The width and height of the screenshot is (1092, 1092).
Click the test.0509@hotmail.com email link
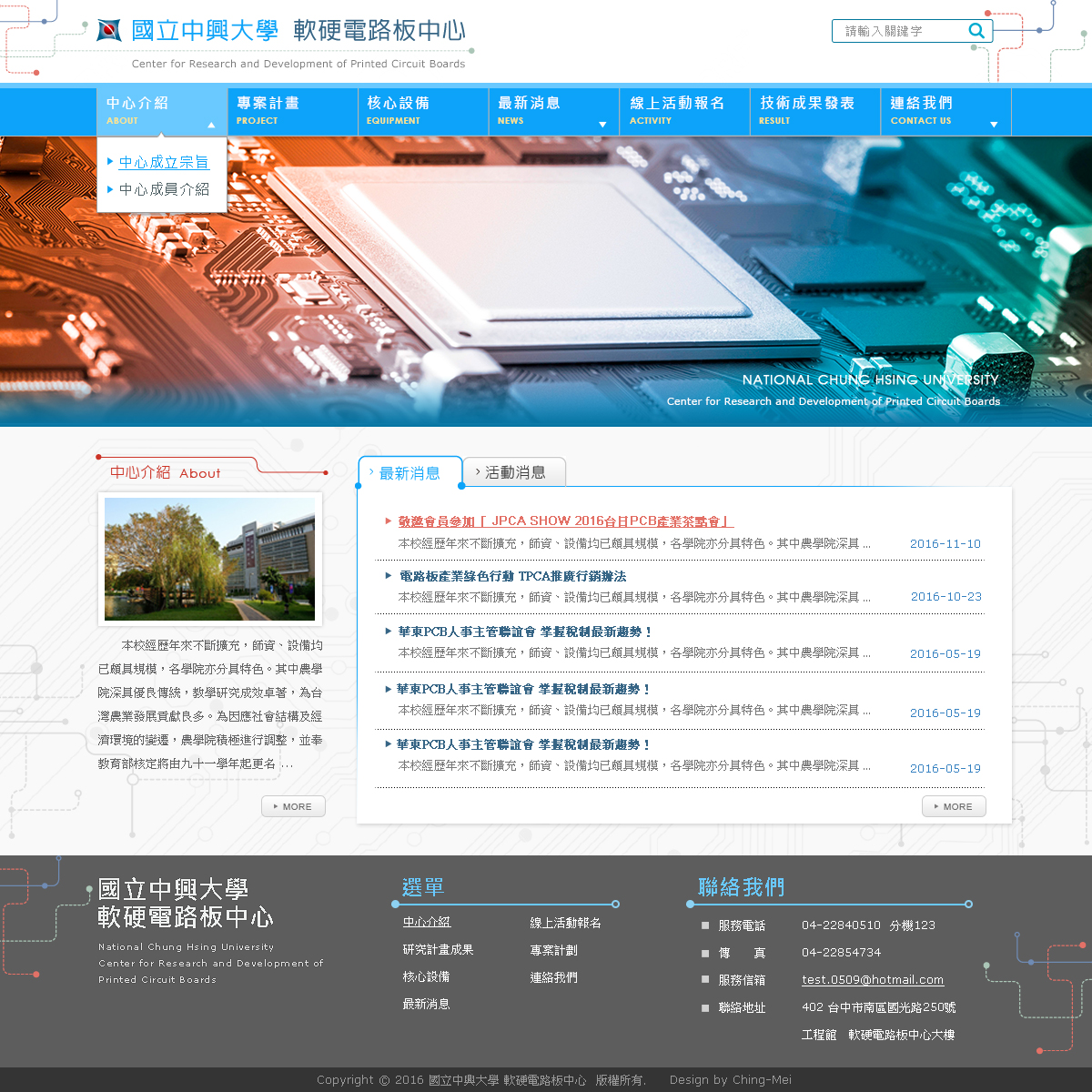click(872, 980)
